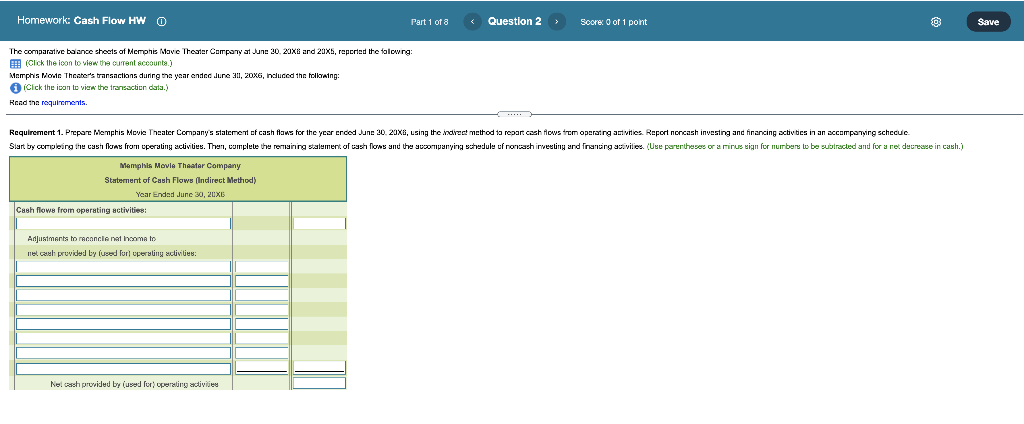This screenshot has width=1024, height=424.
Task: Click the amount field beside net income row
Action: pos(319,223)
